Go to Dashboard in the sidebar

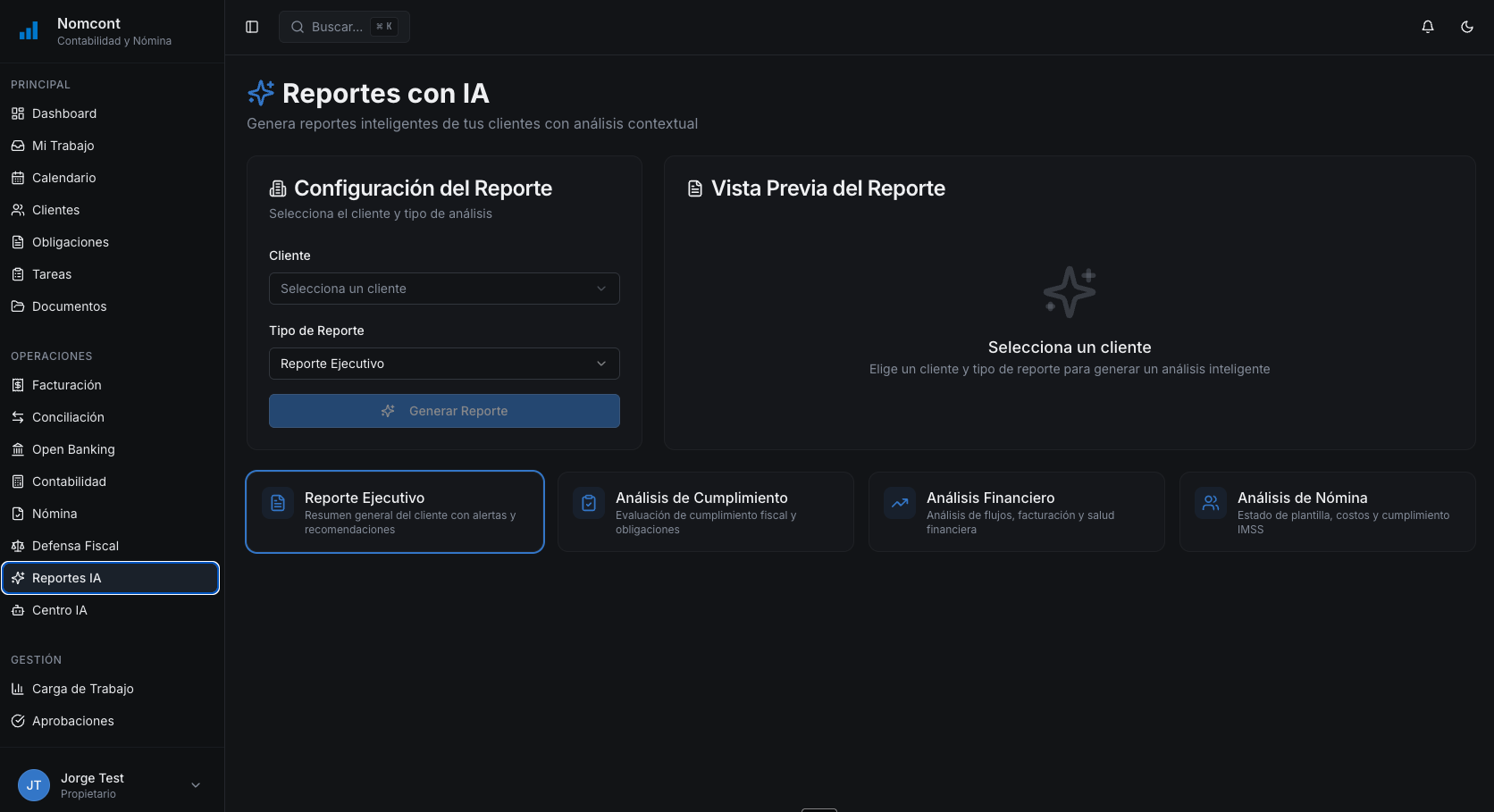pyautogui.click(x=63, y=113)
